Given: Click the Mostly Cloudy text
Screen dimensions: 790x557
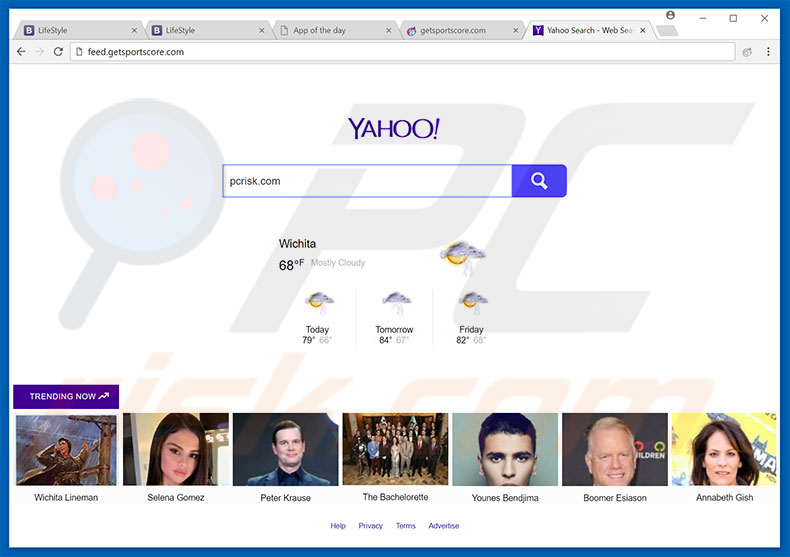Looking at the screenshot, I should coord(338,263).
